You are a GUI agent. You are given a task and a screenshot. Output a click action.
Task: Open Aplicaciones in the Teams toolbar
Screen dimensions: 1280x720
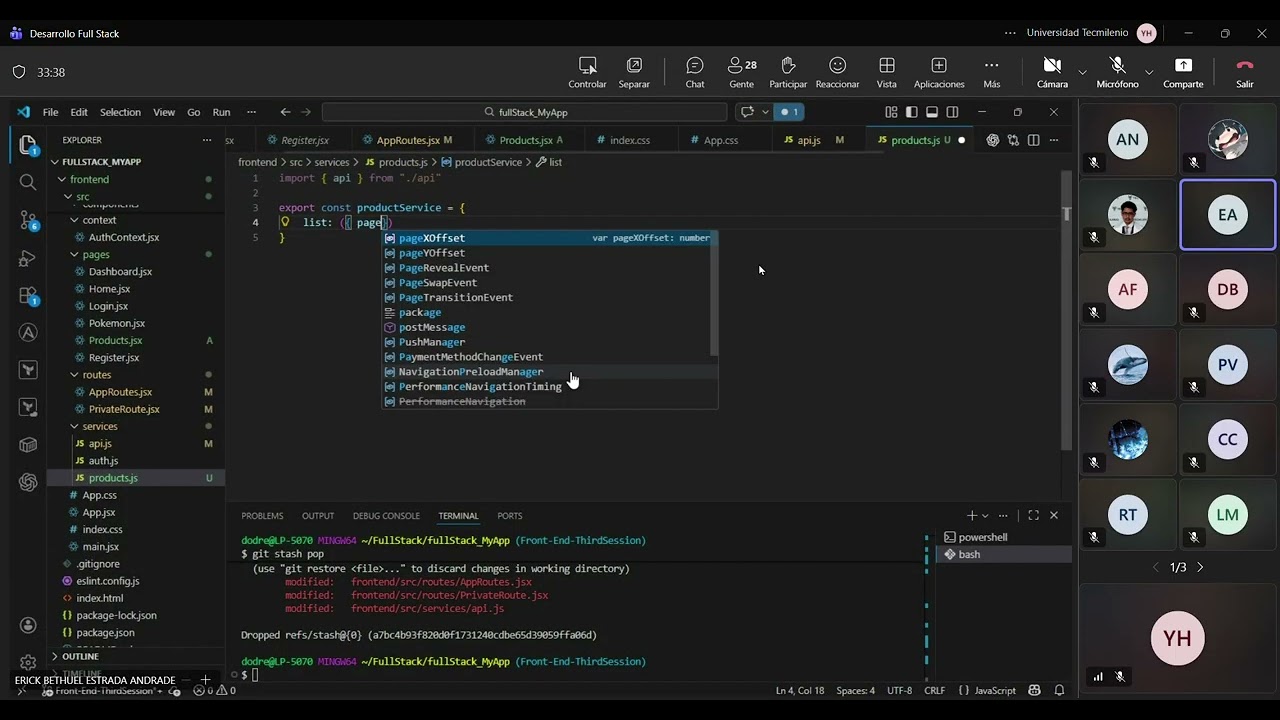939,72
